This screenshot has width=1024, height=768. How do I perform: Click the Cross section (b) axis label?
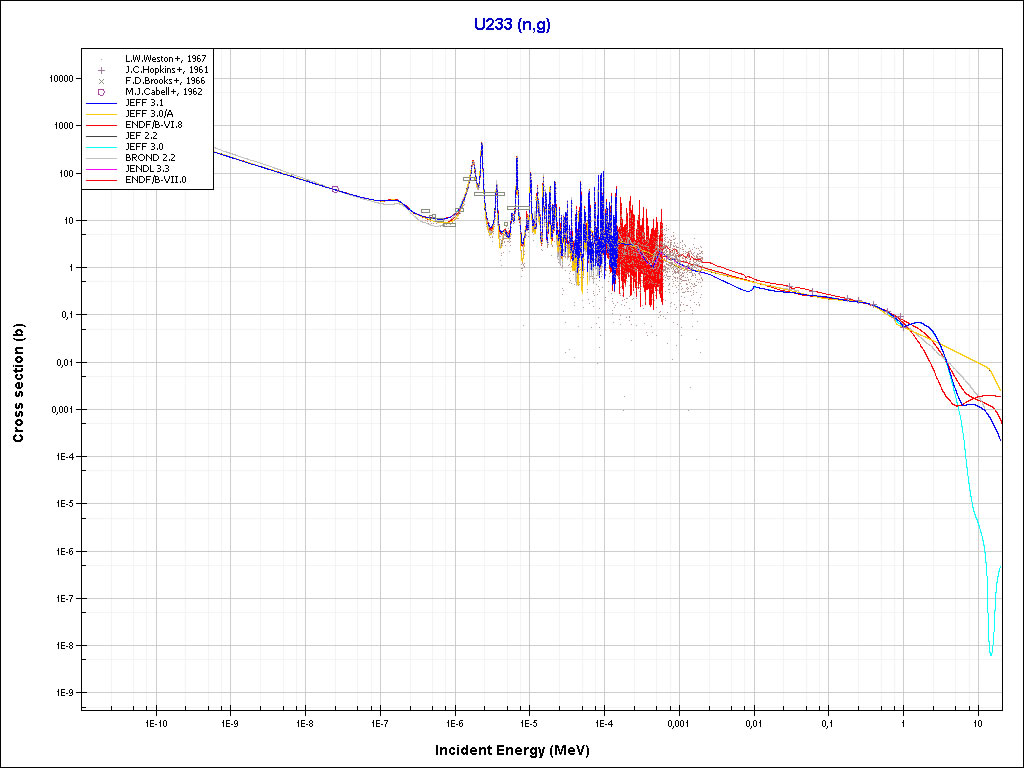pos(18,384)
